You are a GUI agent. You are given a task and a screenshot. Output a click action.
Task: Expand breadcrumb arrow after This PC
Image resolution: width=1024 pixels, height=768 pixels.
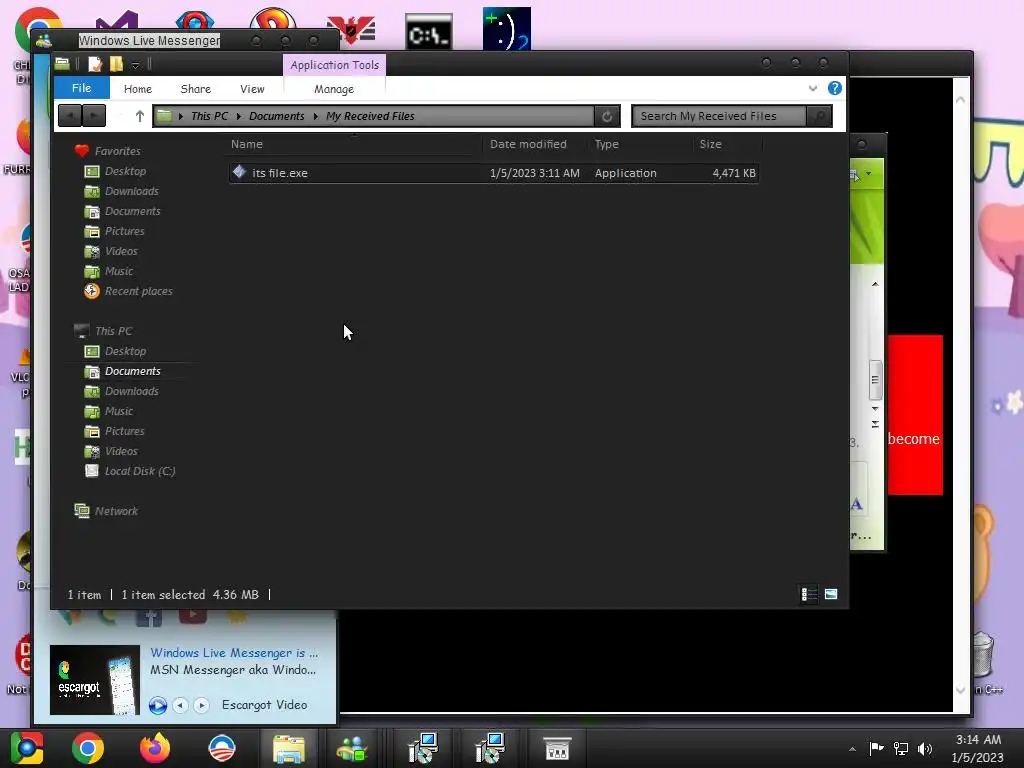click(239, 116)
